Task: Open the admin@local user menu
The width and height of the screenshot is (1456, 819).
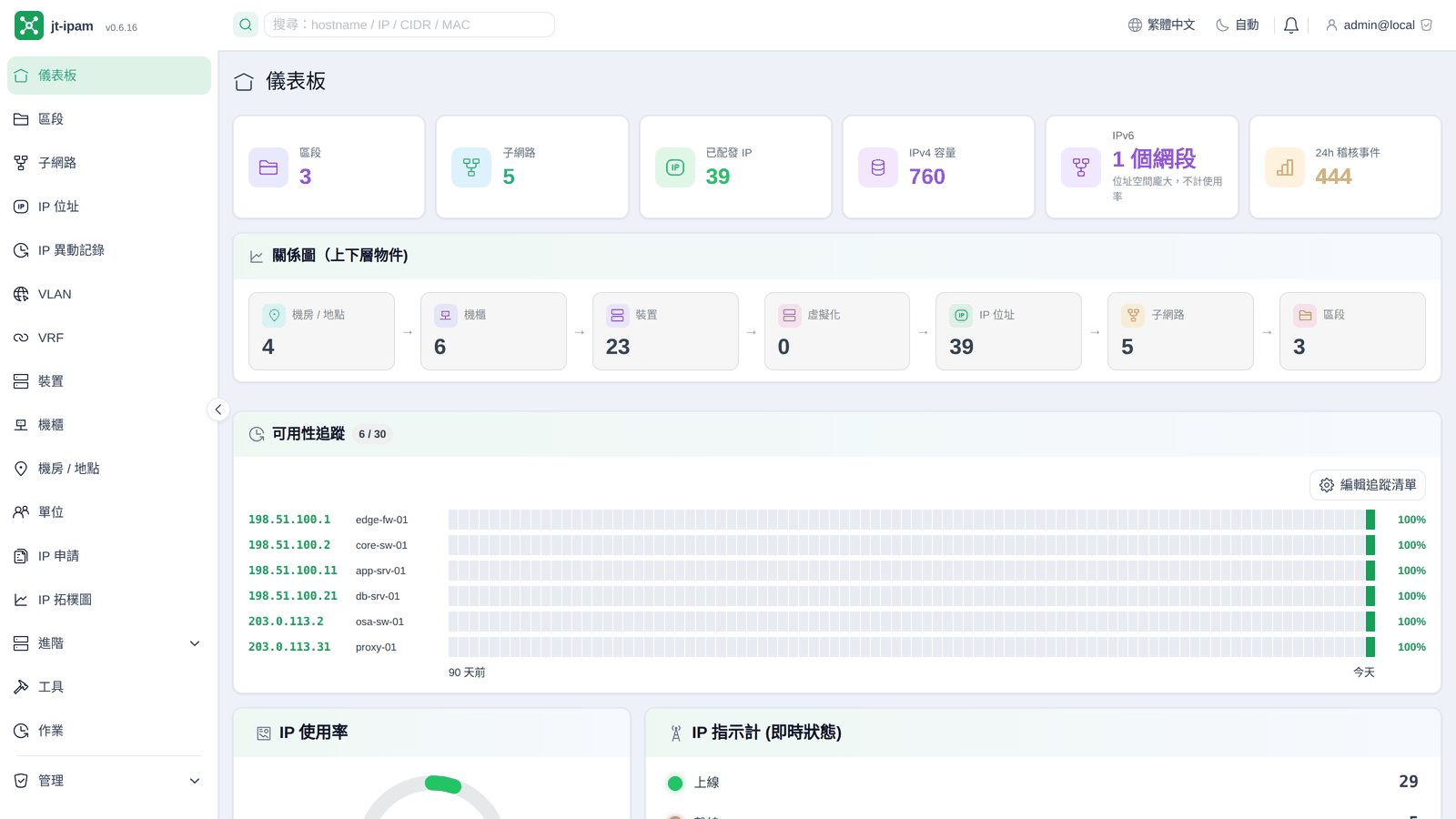Action: [x=1379, y=25]
